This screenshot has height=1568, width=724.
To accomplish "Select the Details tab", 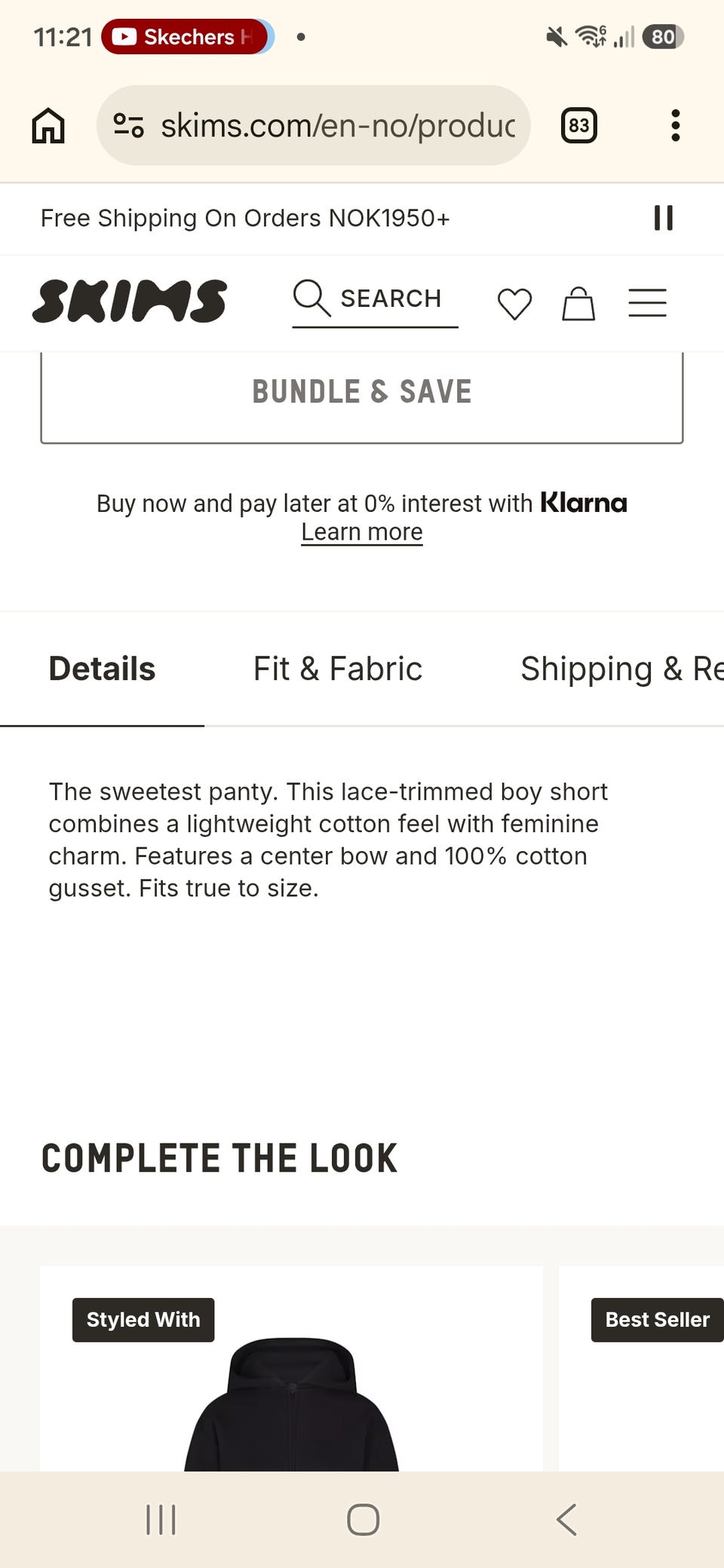I will [x=102, y=669].
